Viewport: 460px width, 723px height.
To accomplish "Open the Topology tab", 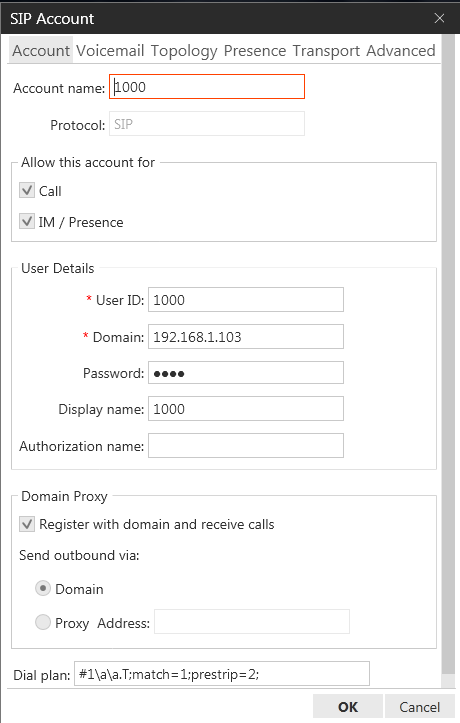I will click(x=184, y=50).
